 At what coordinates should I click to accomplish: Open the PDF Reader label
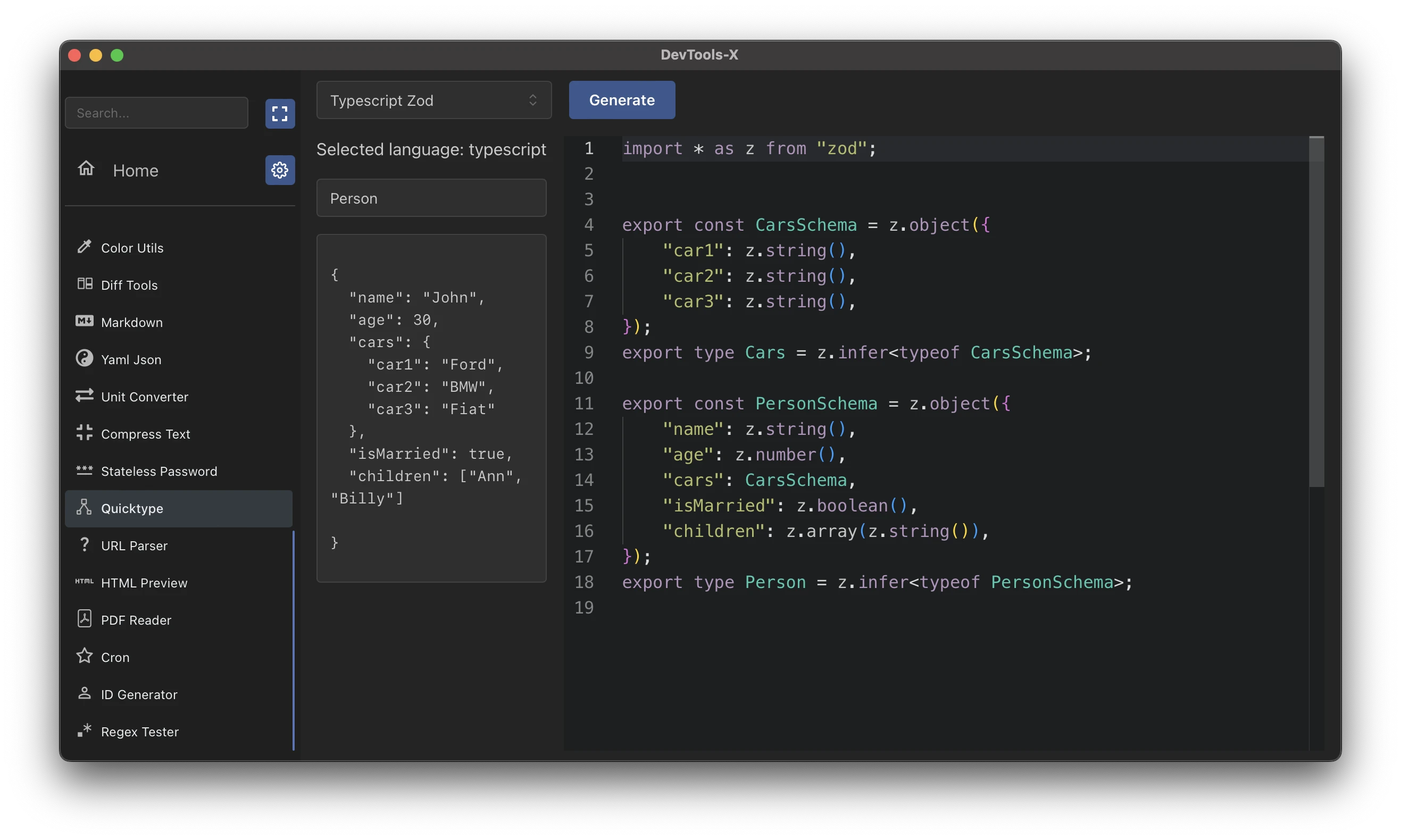[136, 620]
